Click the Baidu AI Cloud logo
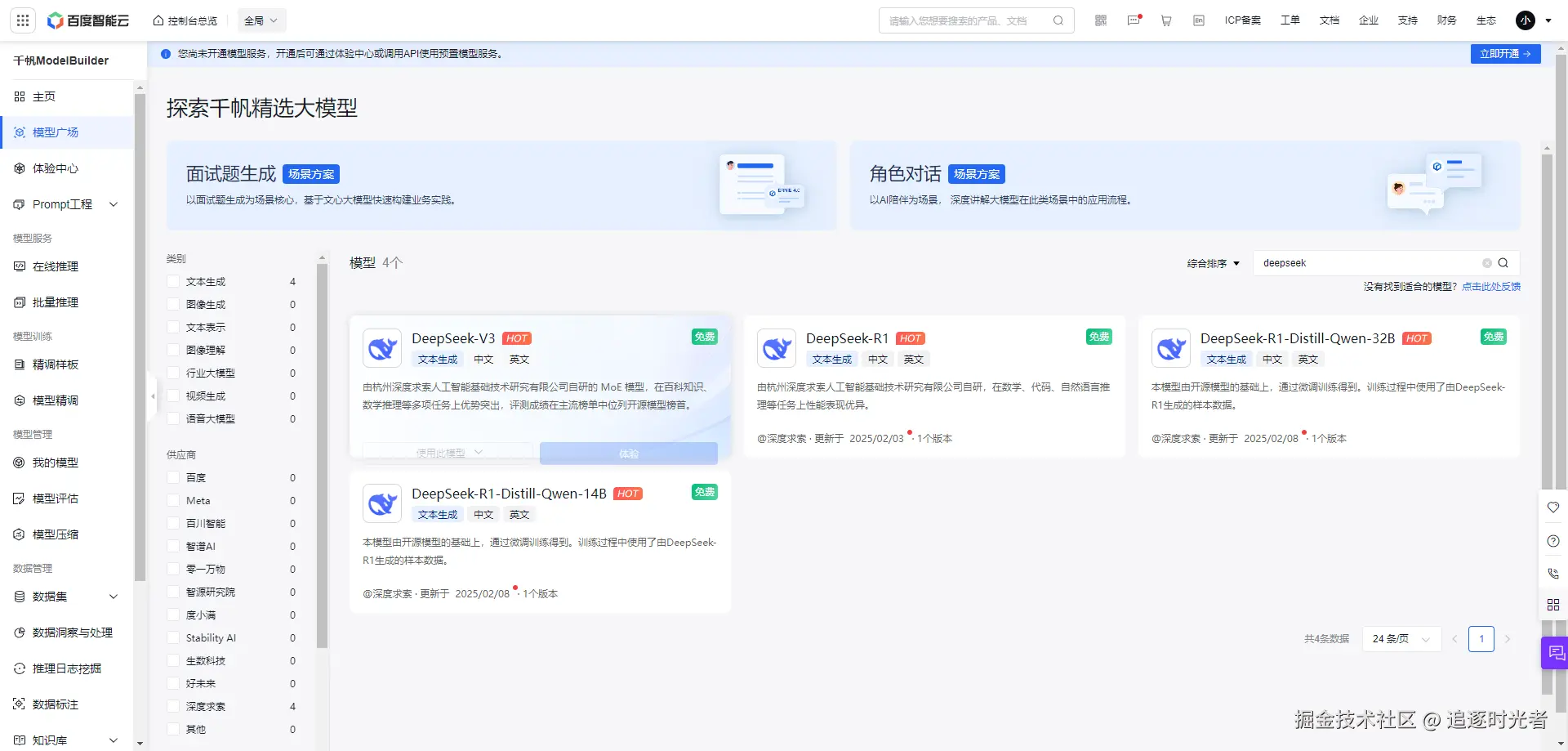1568x751 pixels. coord(88,20)
